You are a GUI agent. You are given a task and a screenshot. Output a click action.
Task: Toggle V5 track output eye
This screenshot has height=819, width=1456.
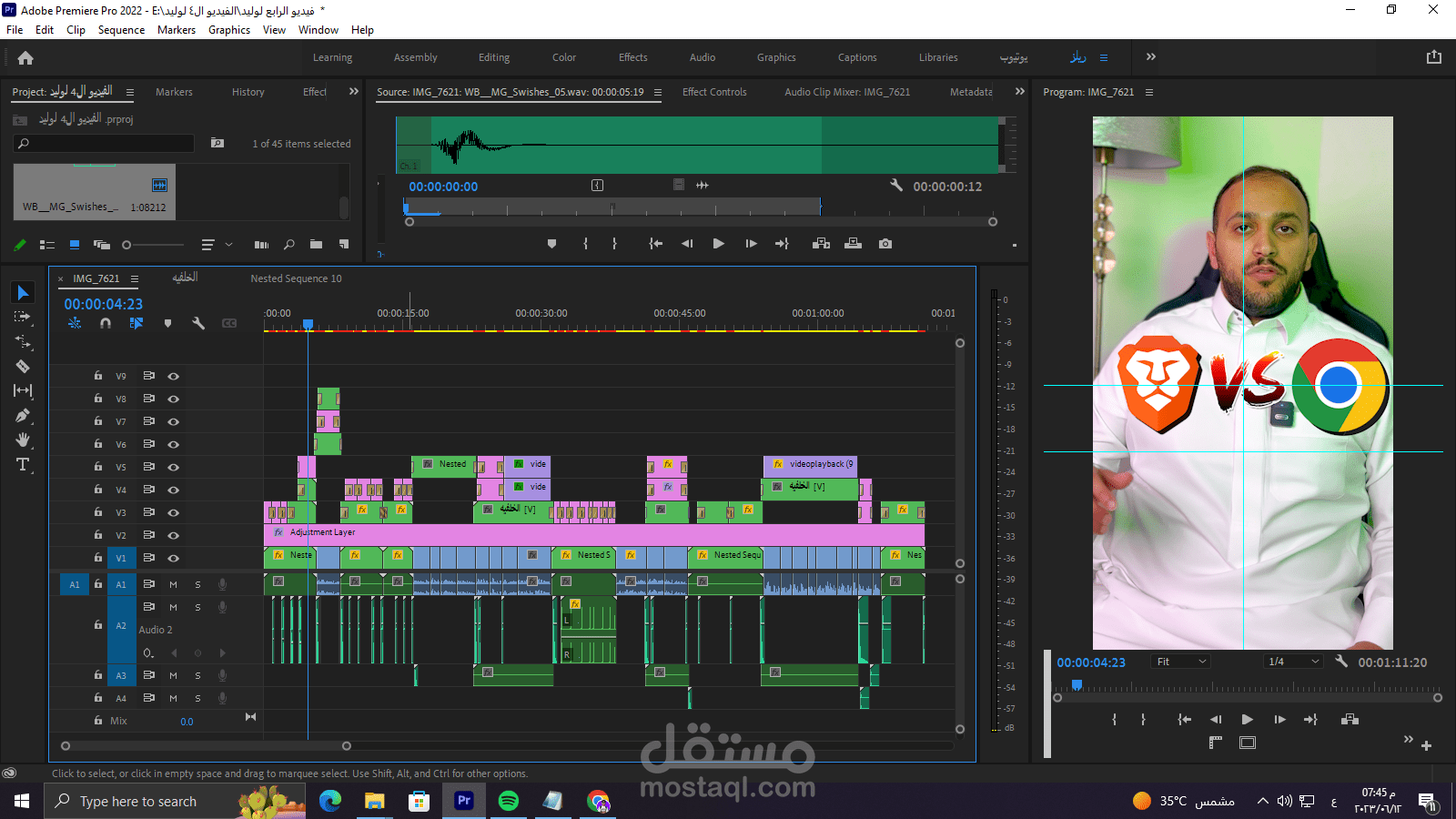173,467
